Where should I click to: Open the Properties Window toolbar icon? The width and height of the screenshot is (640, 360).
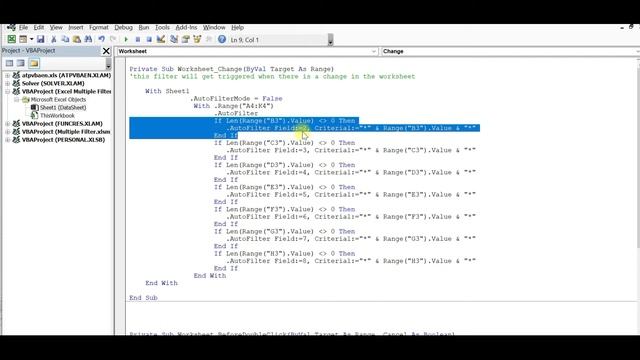(186, 39)
